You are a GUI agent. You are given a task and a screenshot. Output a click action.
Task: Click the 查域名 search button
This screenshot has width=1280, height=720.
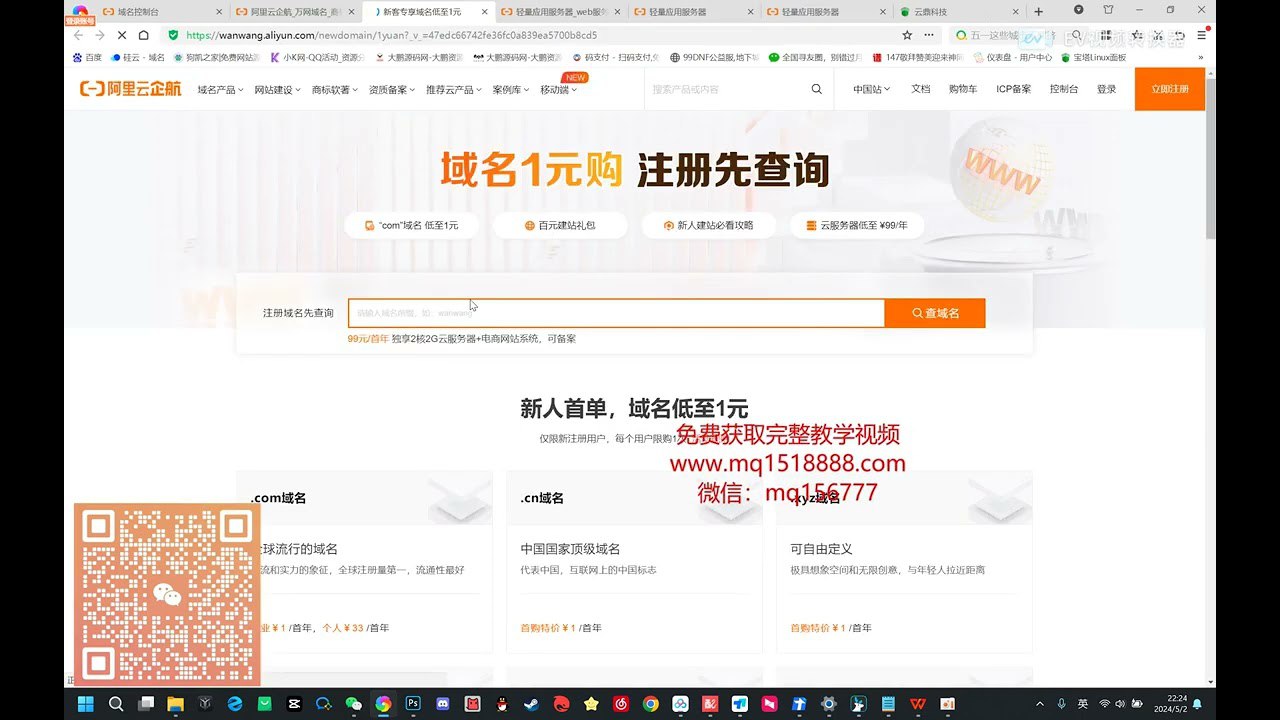934,312
